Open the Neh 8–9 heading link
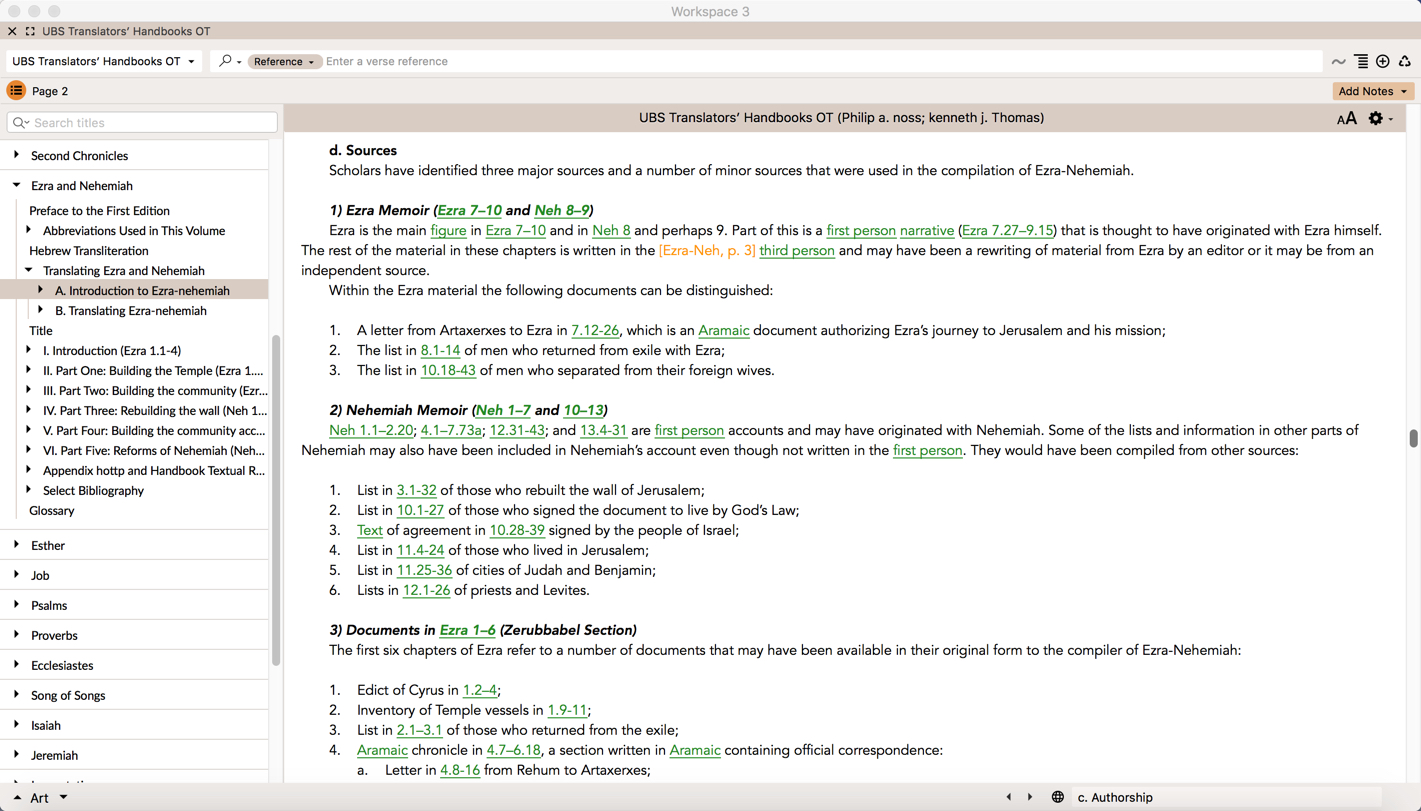1421x811 pixels. click(x=561, y=210)
